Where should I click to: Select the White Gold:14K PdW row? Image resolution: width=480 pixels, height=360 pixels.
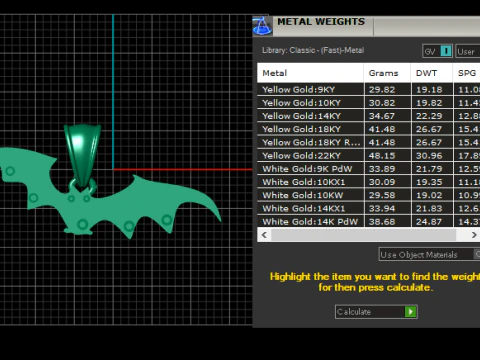369,221
